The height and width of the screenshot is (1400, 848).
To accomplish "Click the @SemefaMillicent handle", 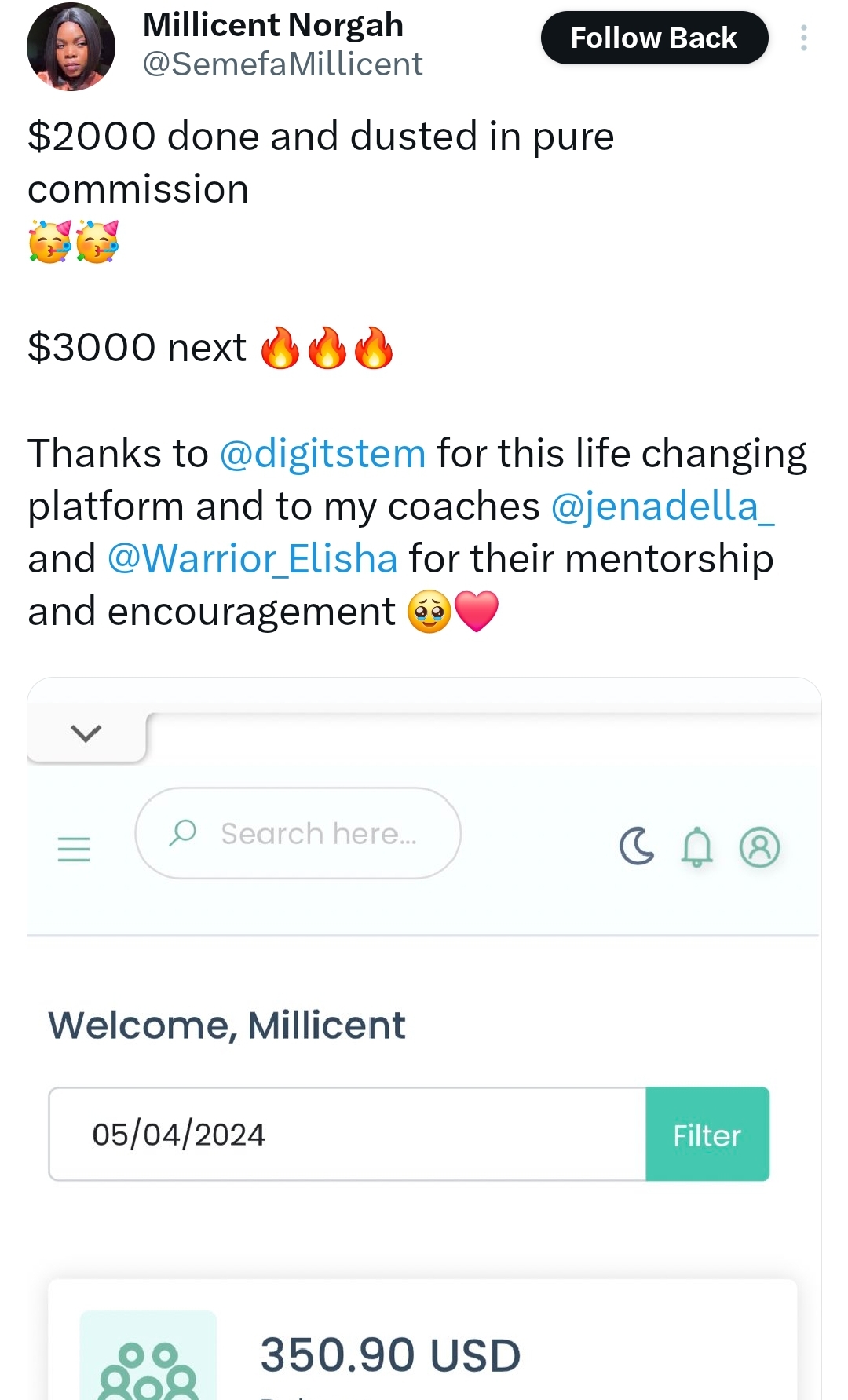I will coord(283,64).
